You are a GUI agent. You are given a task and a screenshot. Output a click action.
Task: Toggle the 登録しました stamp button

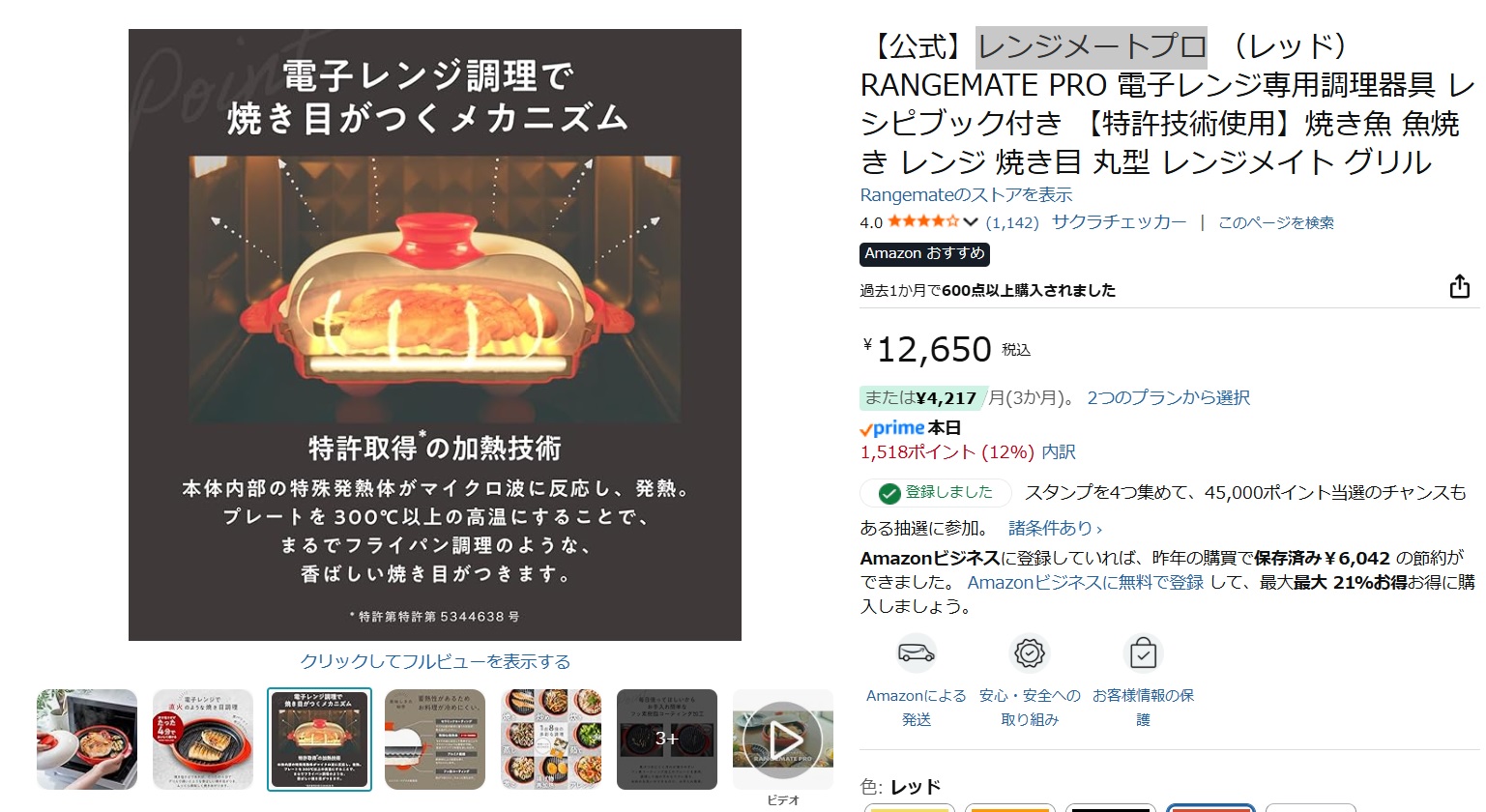[x=935, y=493]
